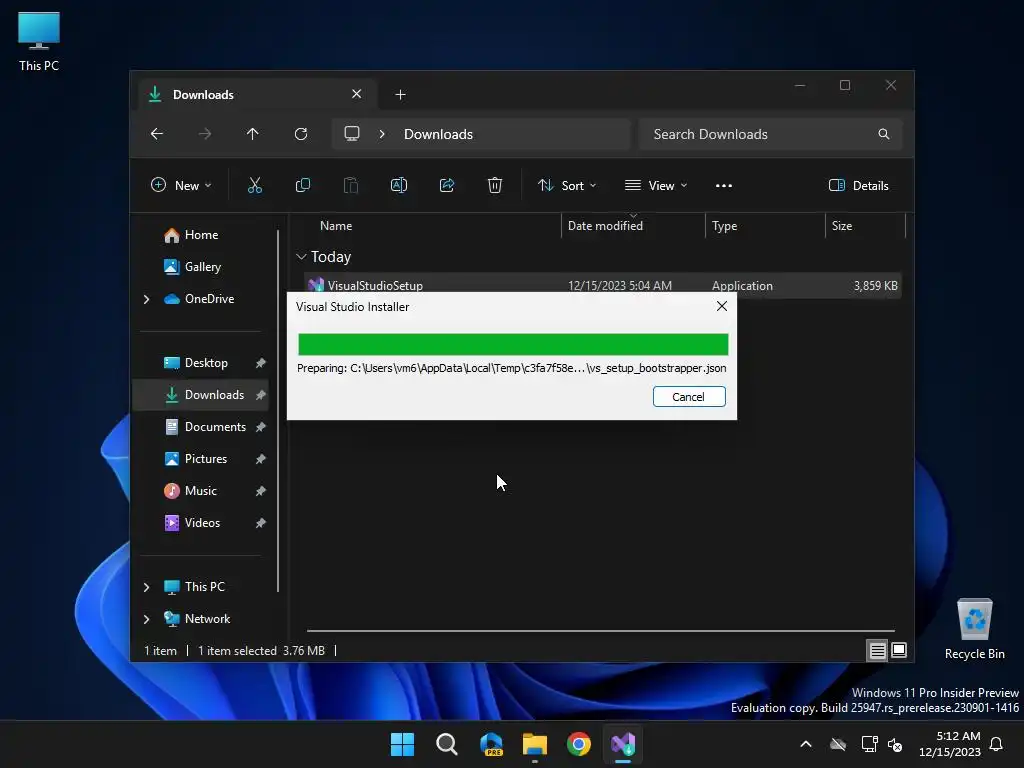1024x768 pixels.
Task: Click the chevron before Downloads in address bar
Action: click(382, 134)
